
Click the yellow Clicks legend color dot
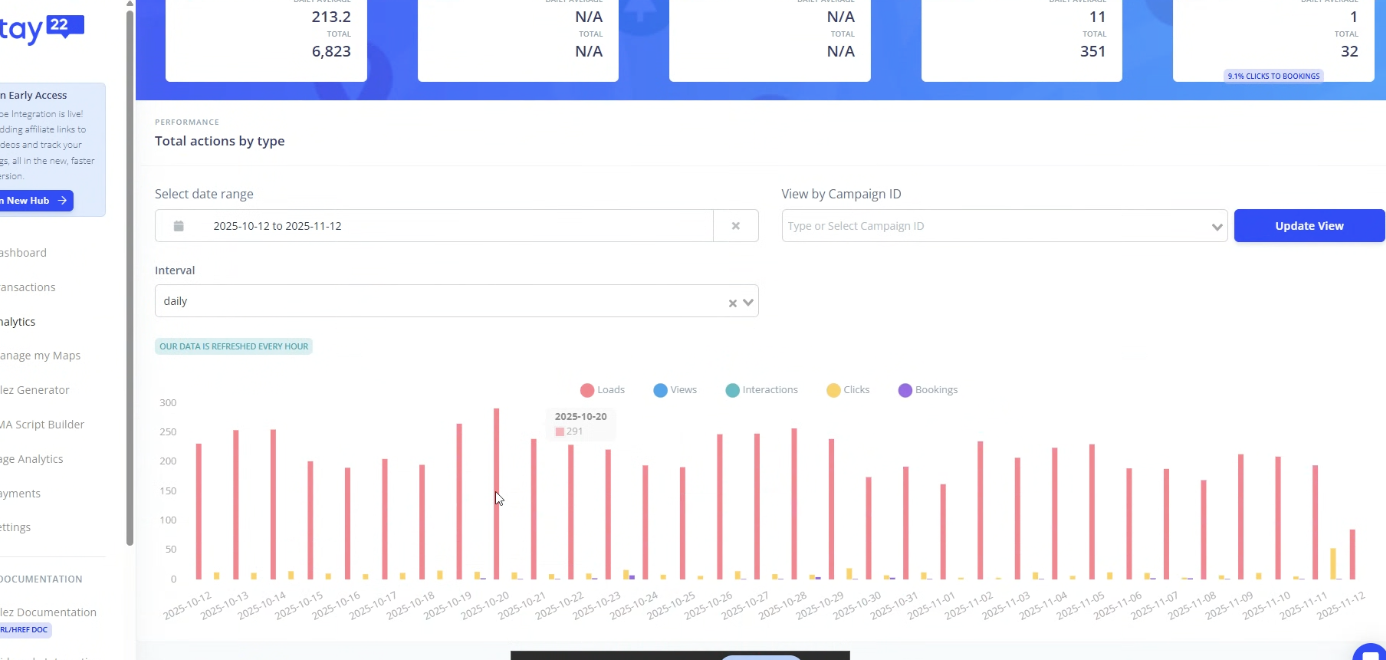click(833, 390)
